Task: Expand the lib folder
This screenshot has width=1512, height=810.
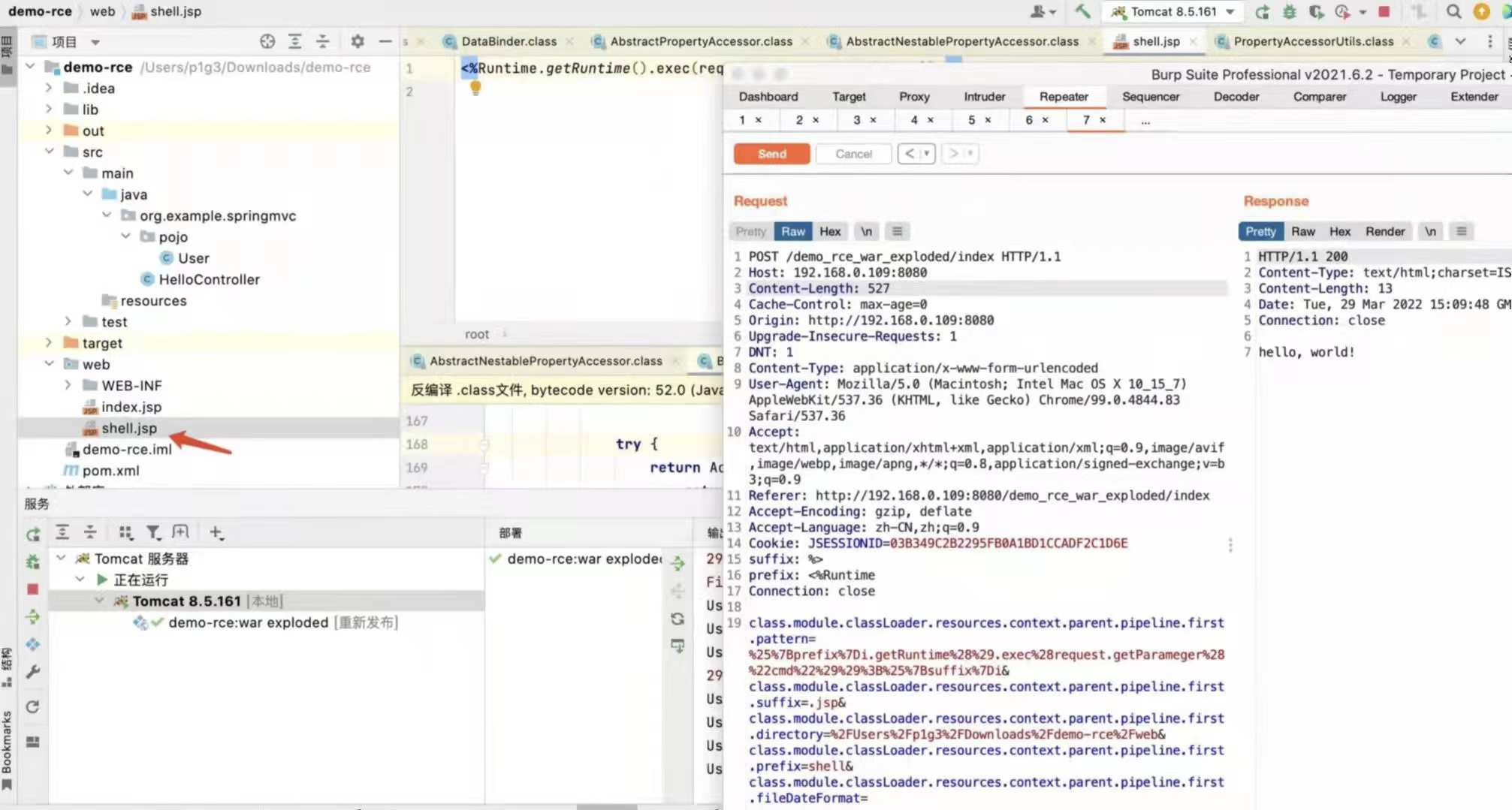Action: [x=49, y=109]
